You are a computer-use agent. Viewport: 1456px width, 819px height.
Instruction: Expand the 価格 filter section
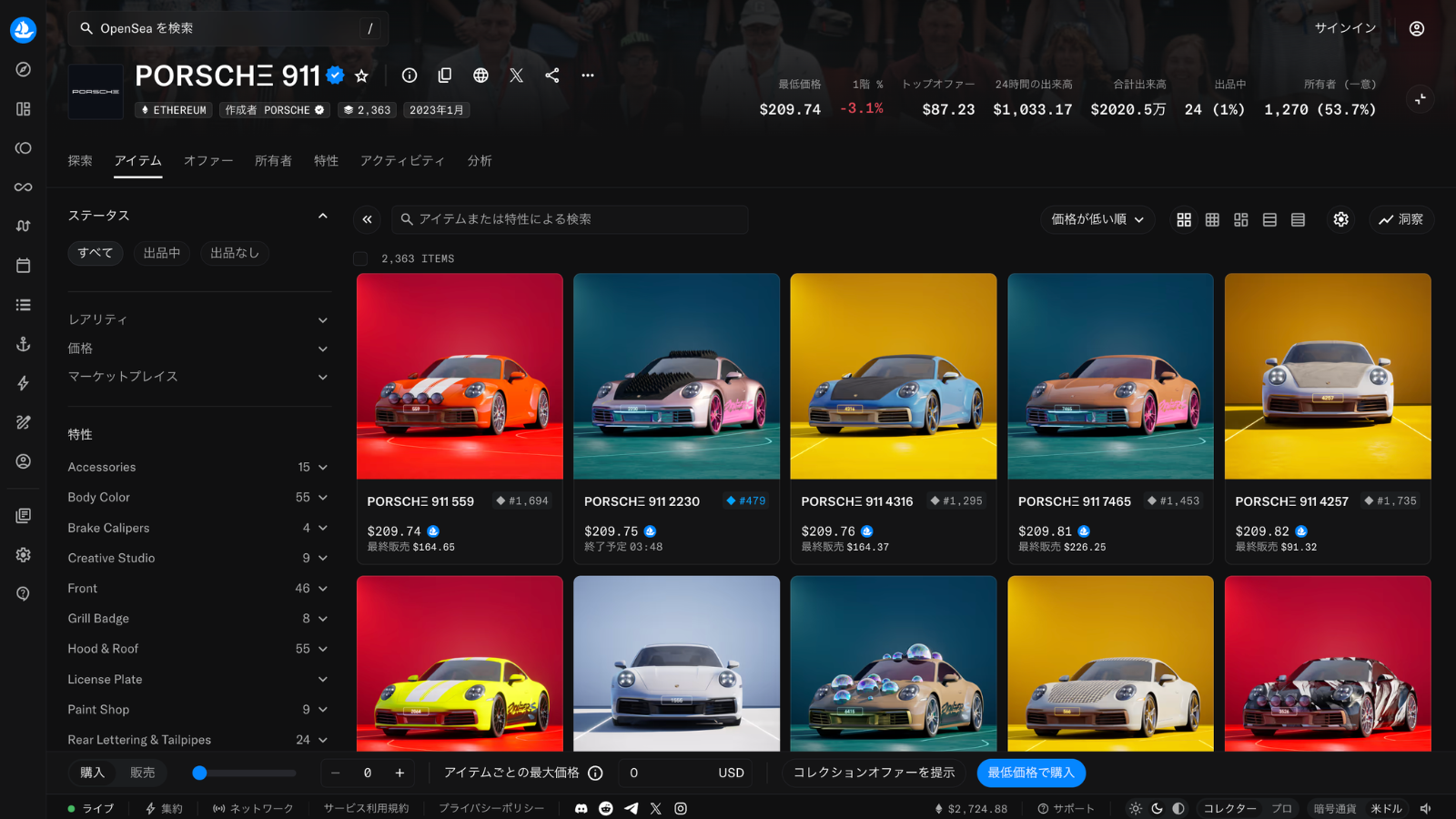198,349
